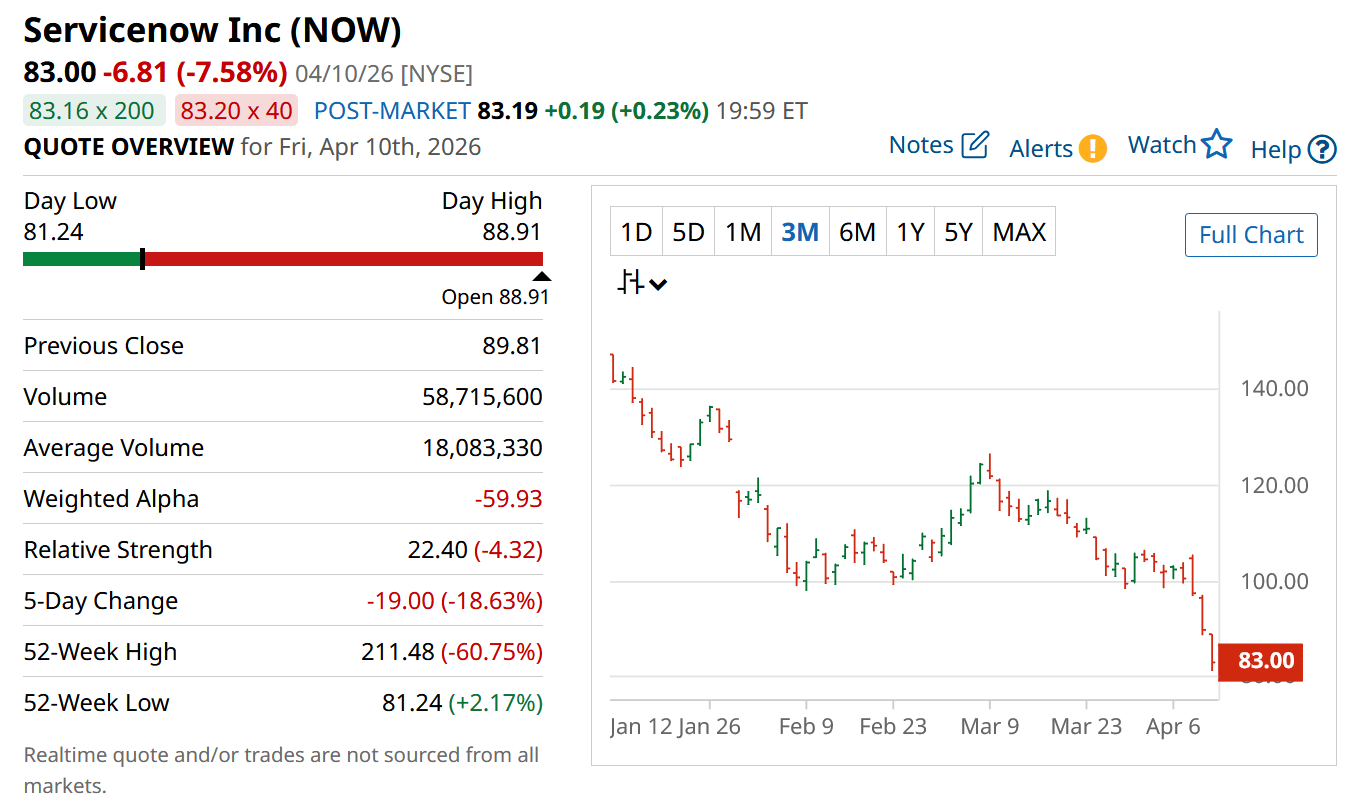Click the Servicenow Inc (NOW) title
This screenshot has width=1352, height=810.
(212, 30)
